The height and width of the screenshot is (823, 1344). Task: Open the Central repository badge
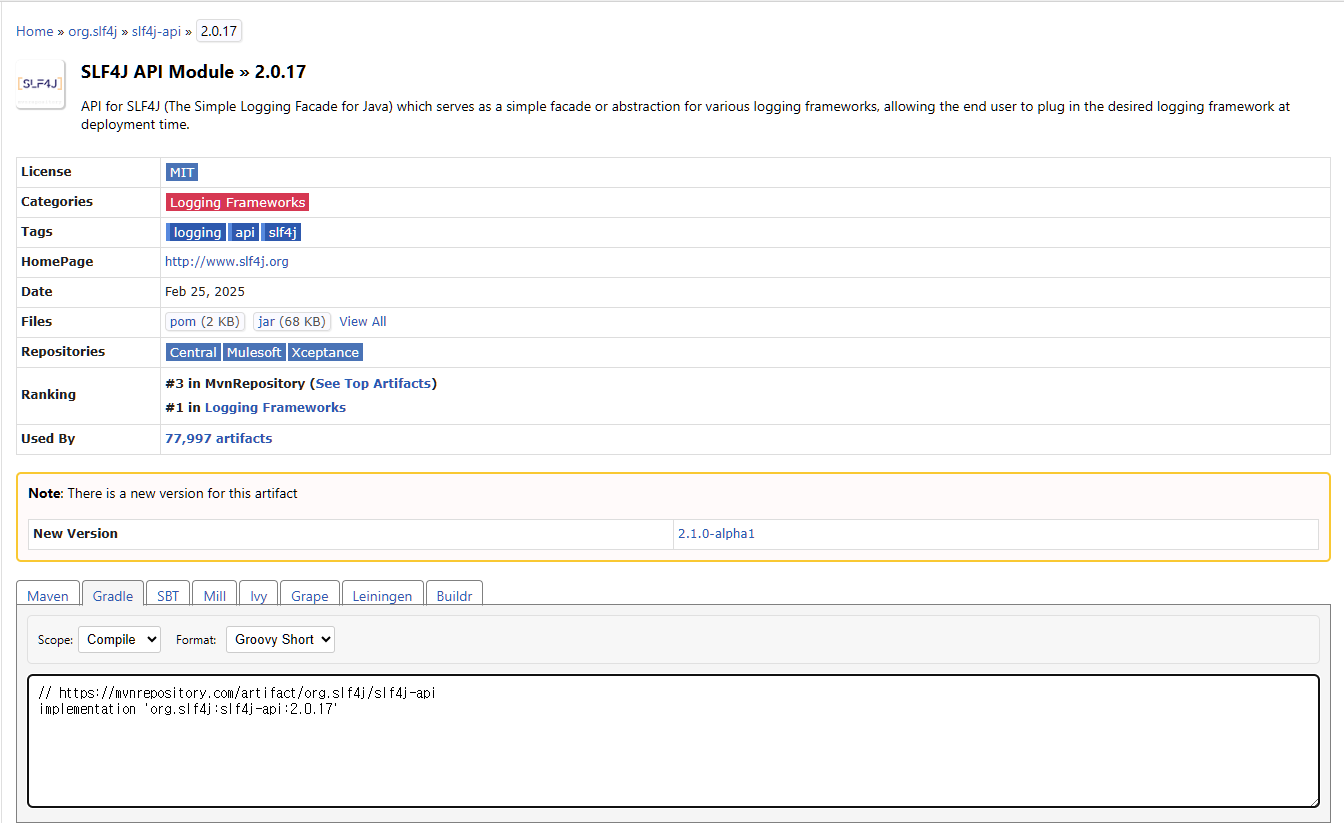(193, 352)
